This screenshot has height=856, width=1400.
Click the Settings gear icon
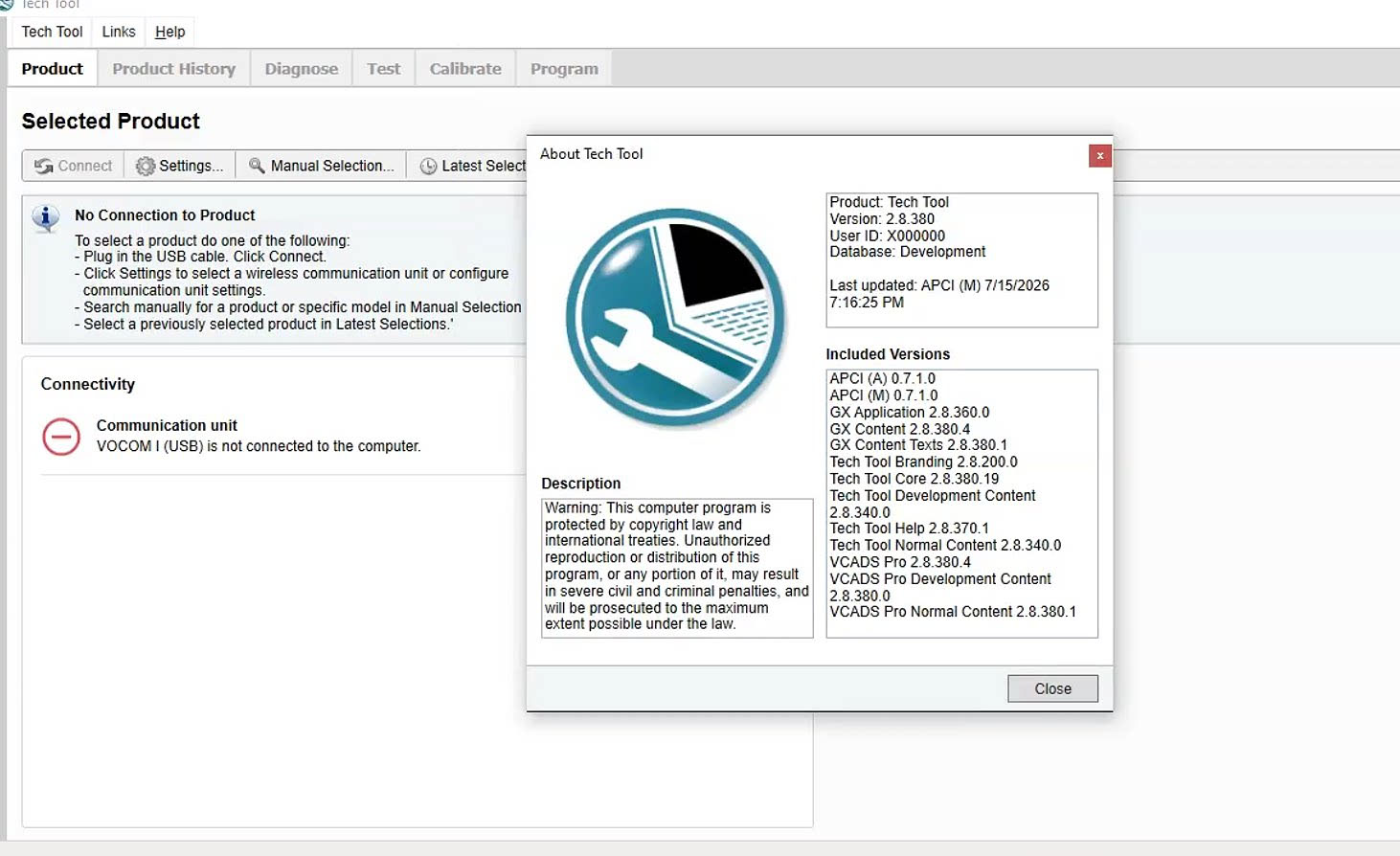tap(146, 167)
